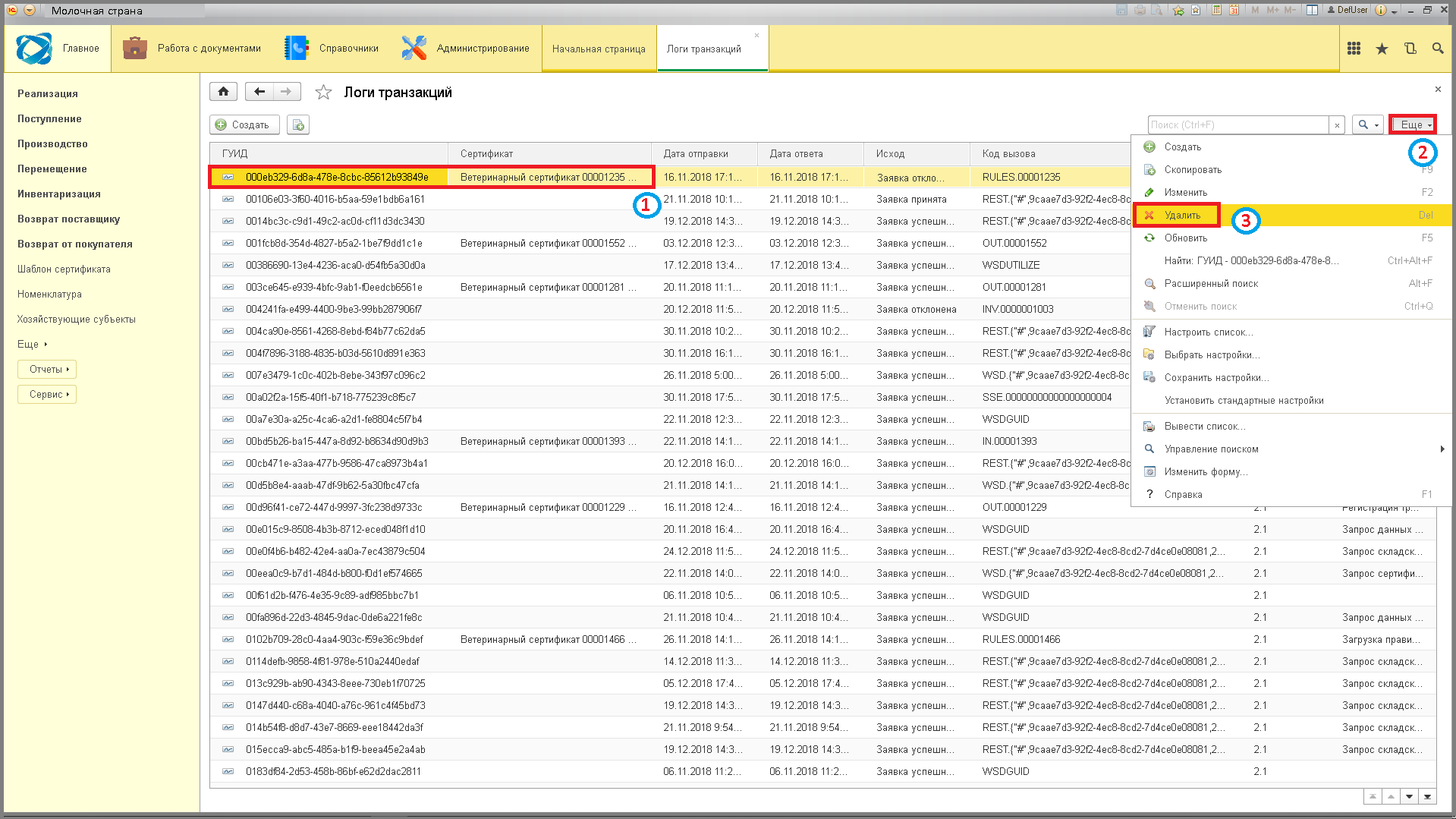Navigate back with the left arrow
1456x819 pixels.
[259, 92]
